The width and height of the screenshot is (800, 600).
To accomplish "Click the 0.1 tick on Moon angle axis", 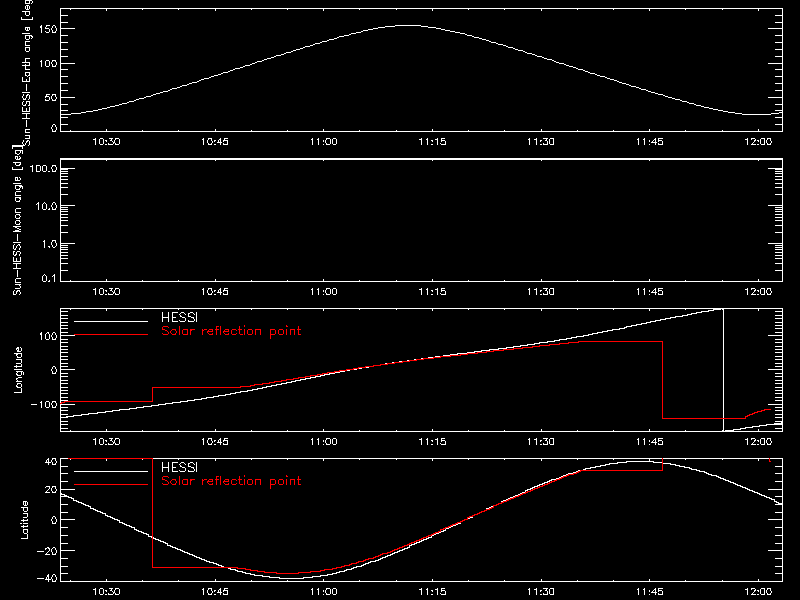I will pos(49,278).
